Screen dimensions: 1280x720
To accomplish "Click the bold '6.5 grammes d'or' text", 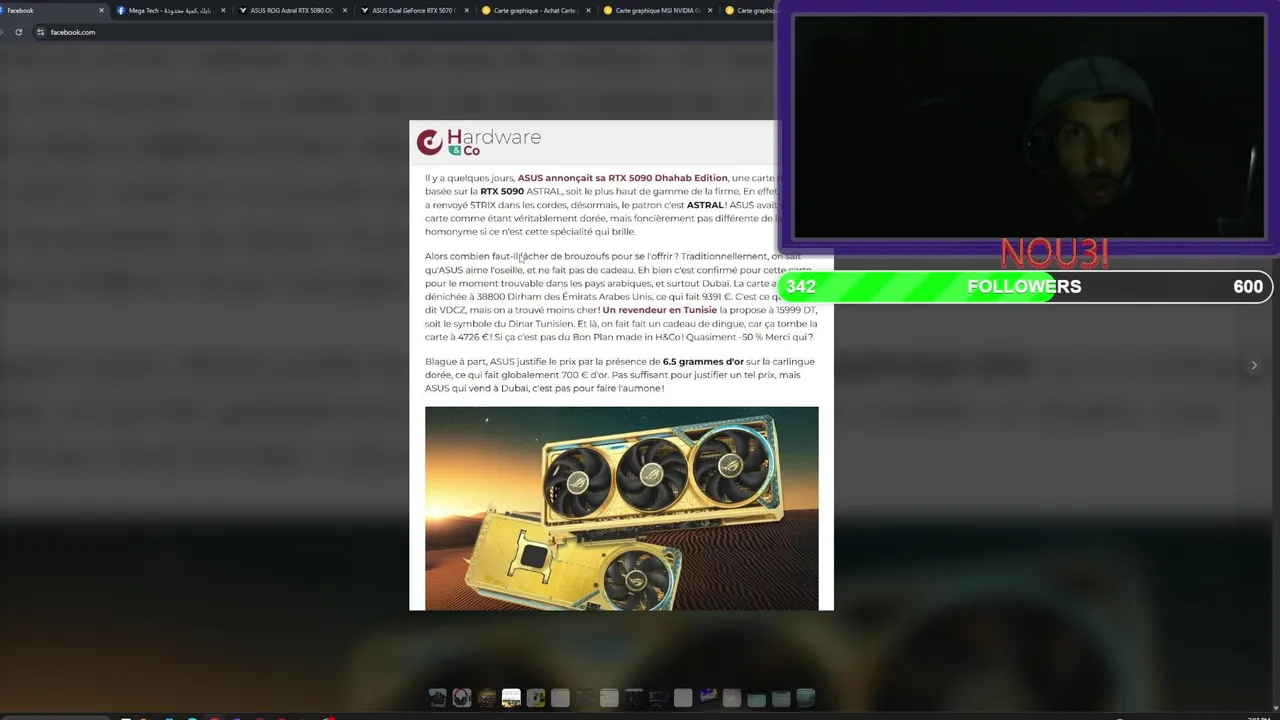I will [x=703, y=362].
